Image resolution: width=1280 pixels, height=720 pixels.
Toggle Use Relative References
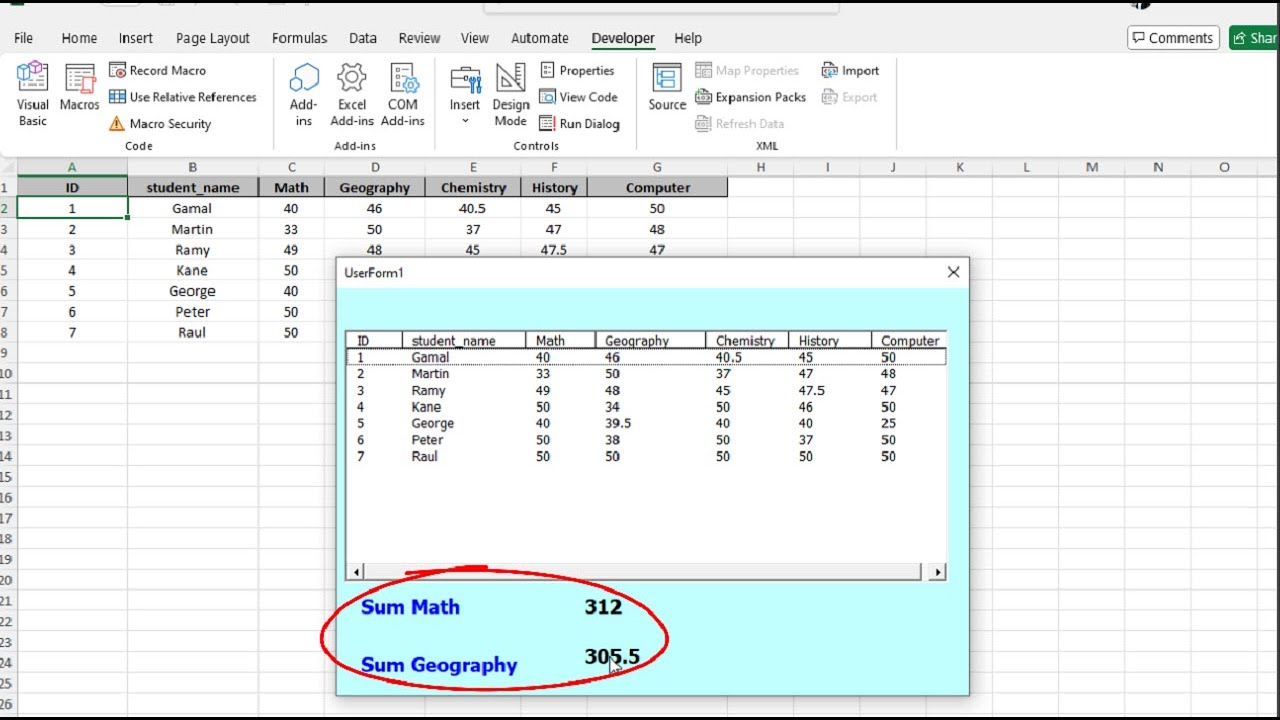pos(182,97)
